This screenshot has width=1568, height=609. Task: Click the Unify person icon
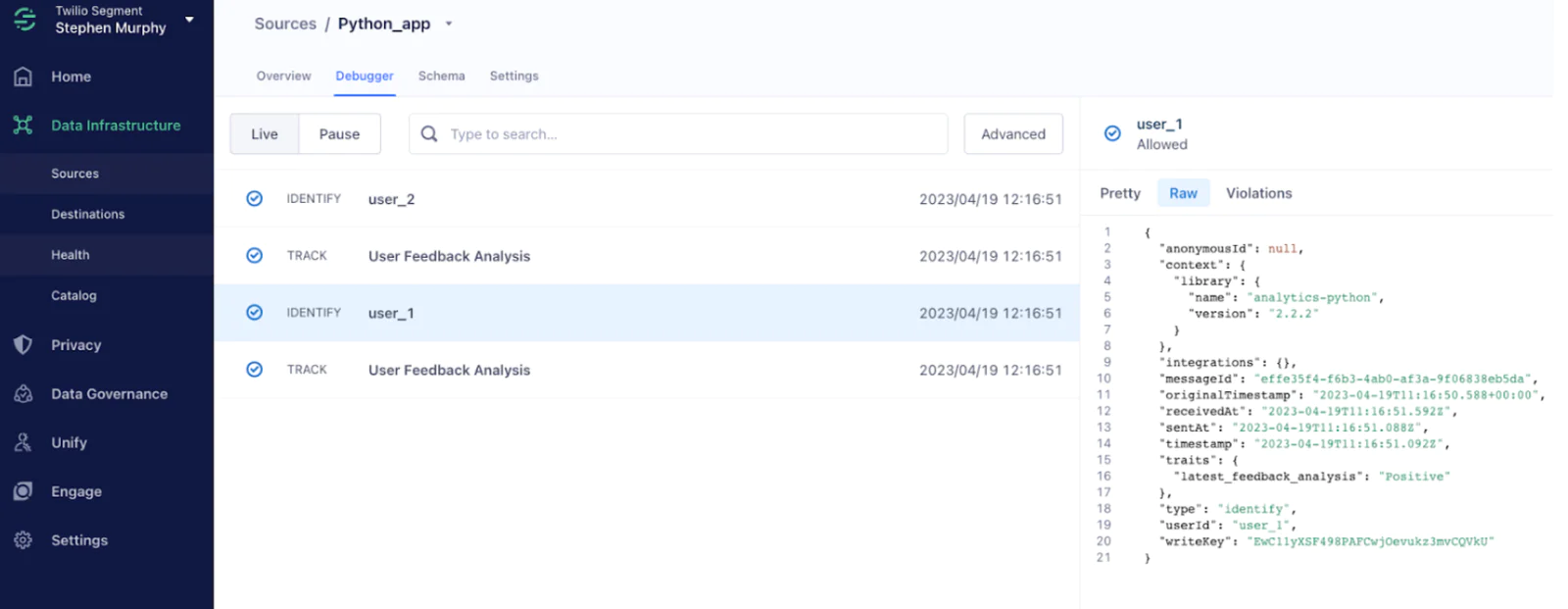coord(24,442)
